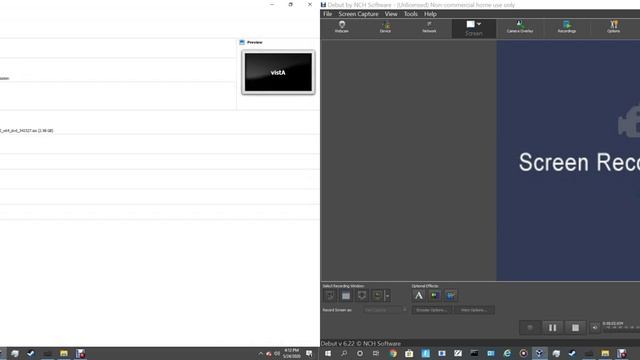Image resolution: width=640 pixels, height=360 pixels.
Task: Open the text caption effect (A icon)
Action: [x=419, y=296]
